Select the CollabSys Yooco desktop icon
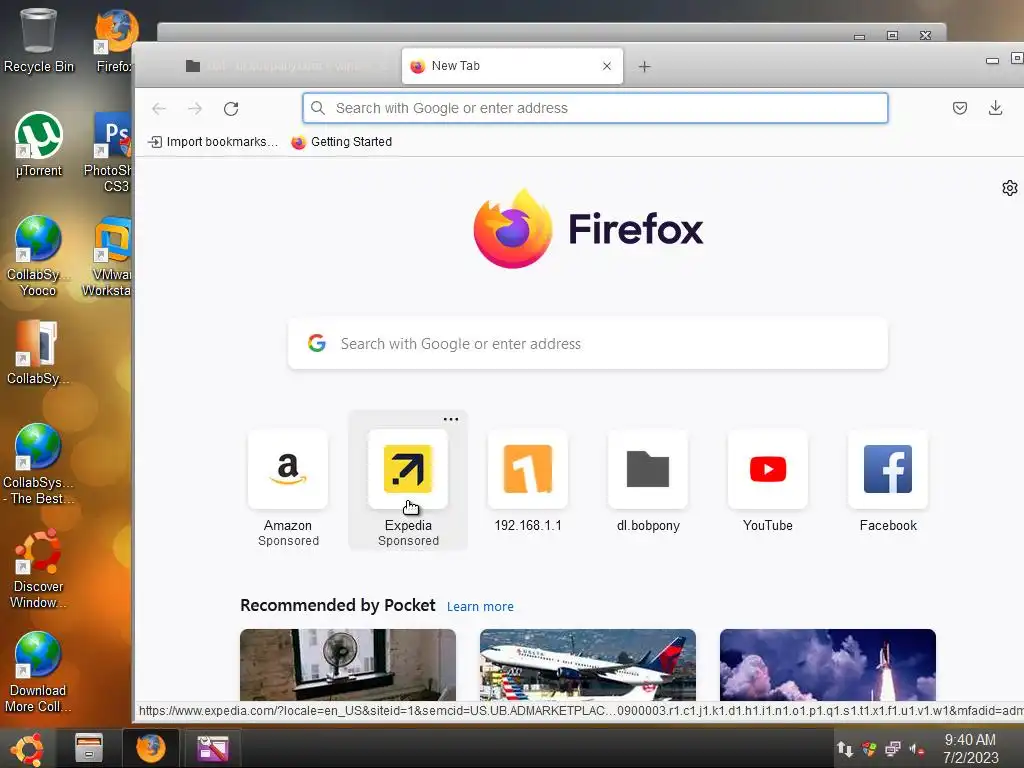The image size is (1024, 768). (39, 257)
